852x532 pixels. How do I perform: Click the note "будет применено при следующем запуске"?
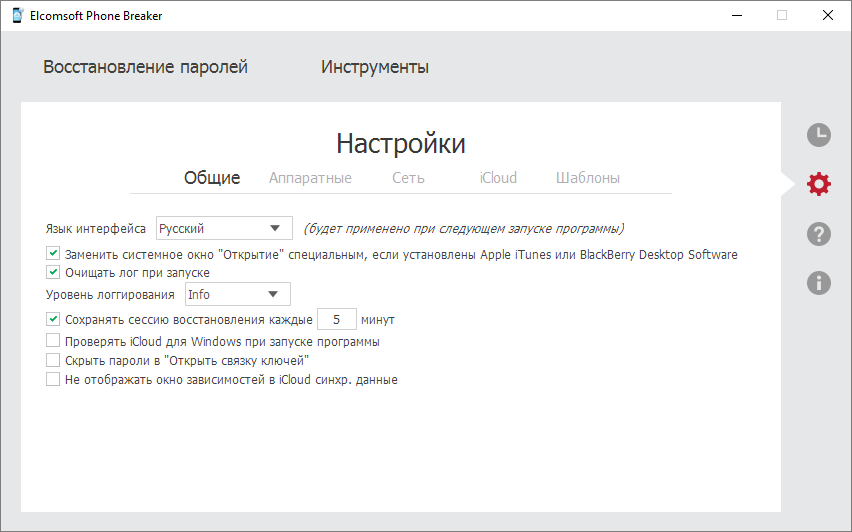pyautogui.click(x=463, y=229)
